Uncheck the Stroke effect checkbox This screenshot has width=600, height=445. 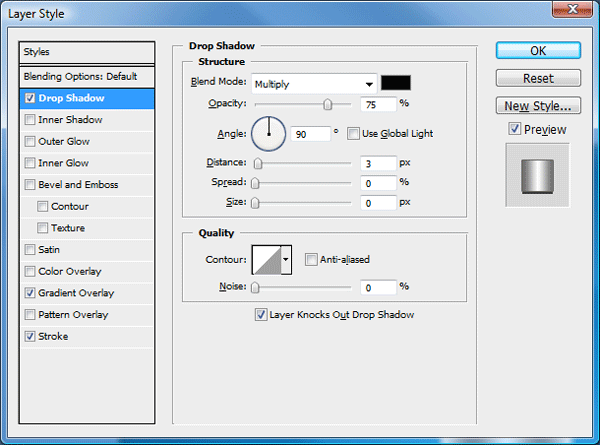click(x=30, y=336)
